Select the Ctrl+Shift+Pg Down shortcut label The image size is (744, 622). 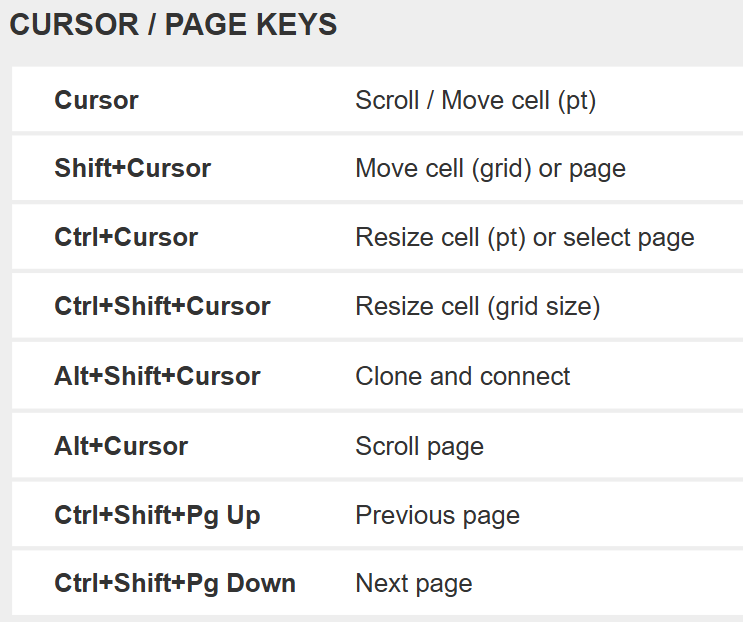point(175,583)
